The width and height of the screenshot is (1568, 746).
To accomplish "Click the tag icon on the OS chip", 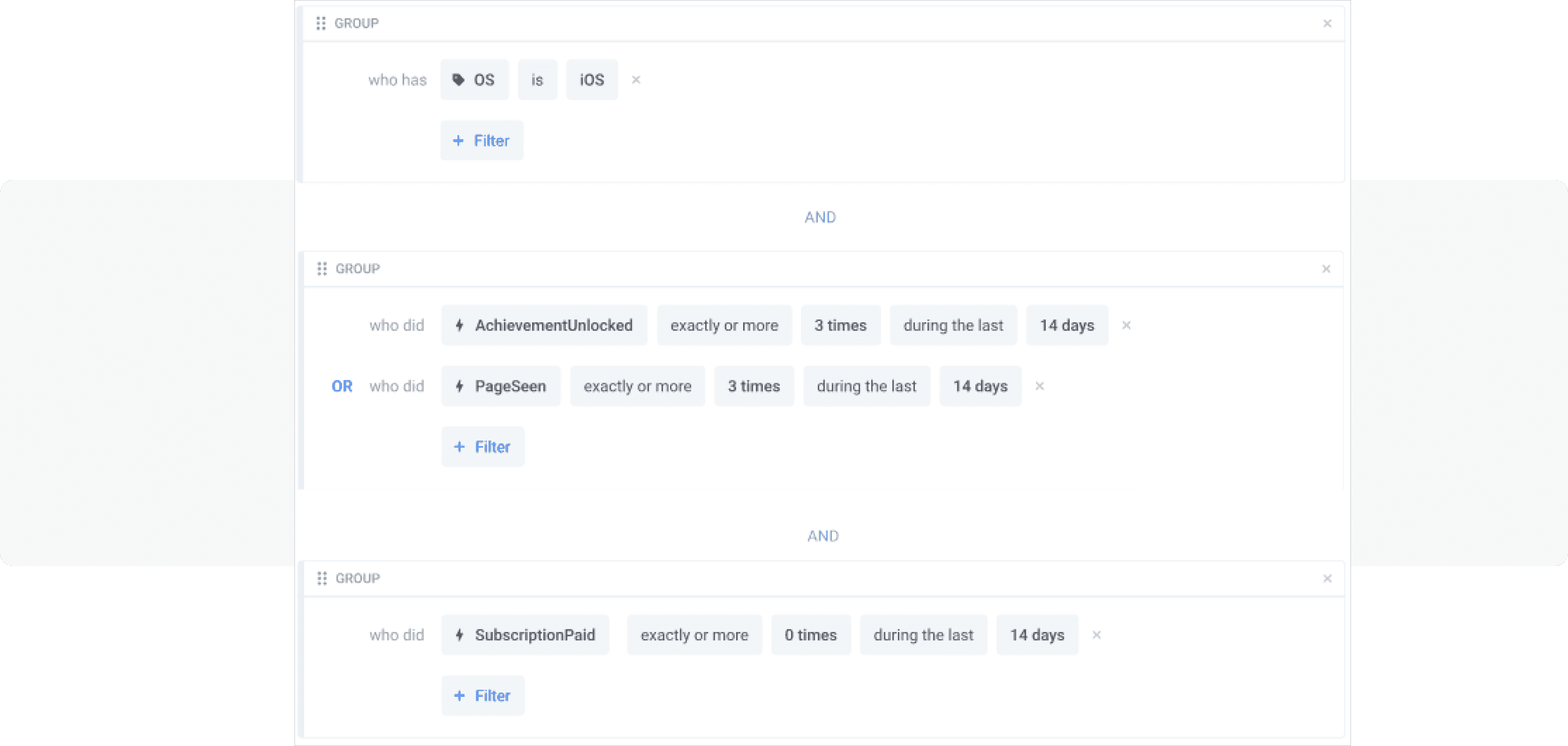I will pos(459,79).
